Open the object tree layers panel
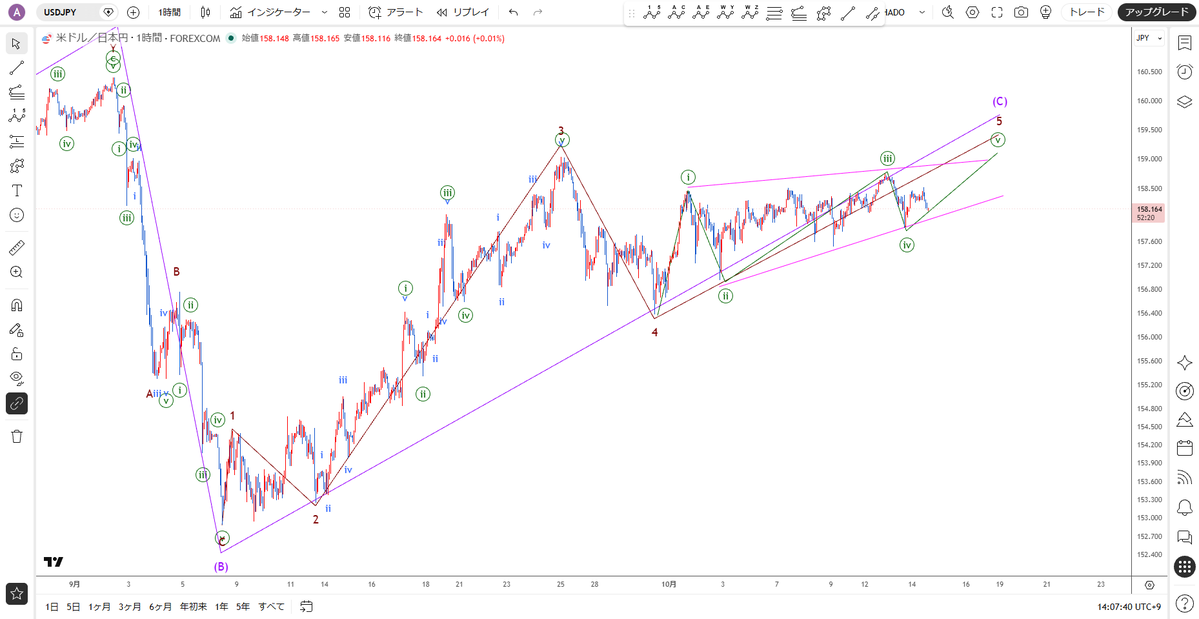The image size is (1199, 619). [1184, 101]
